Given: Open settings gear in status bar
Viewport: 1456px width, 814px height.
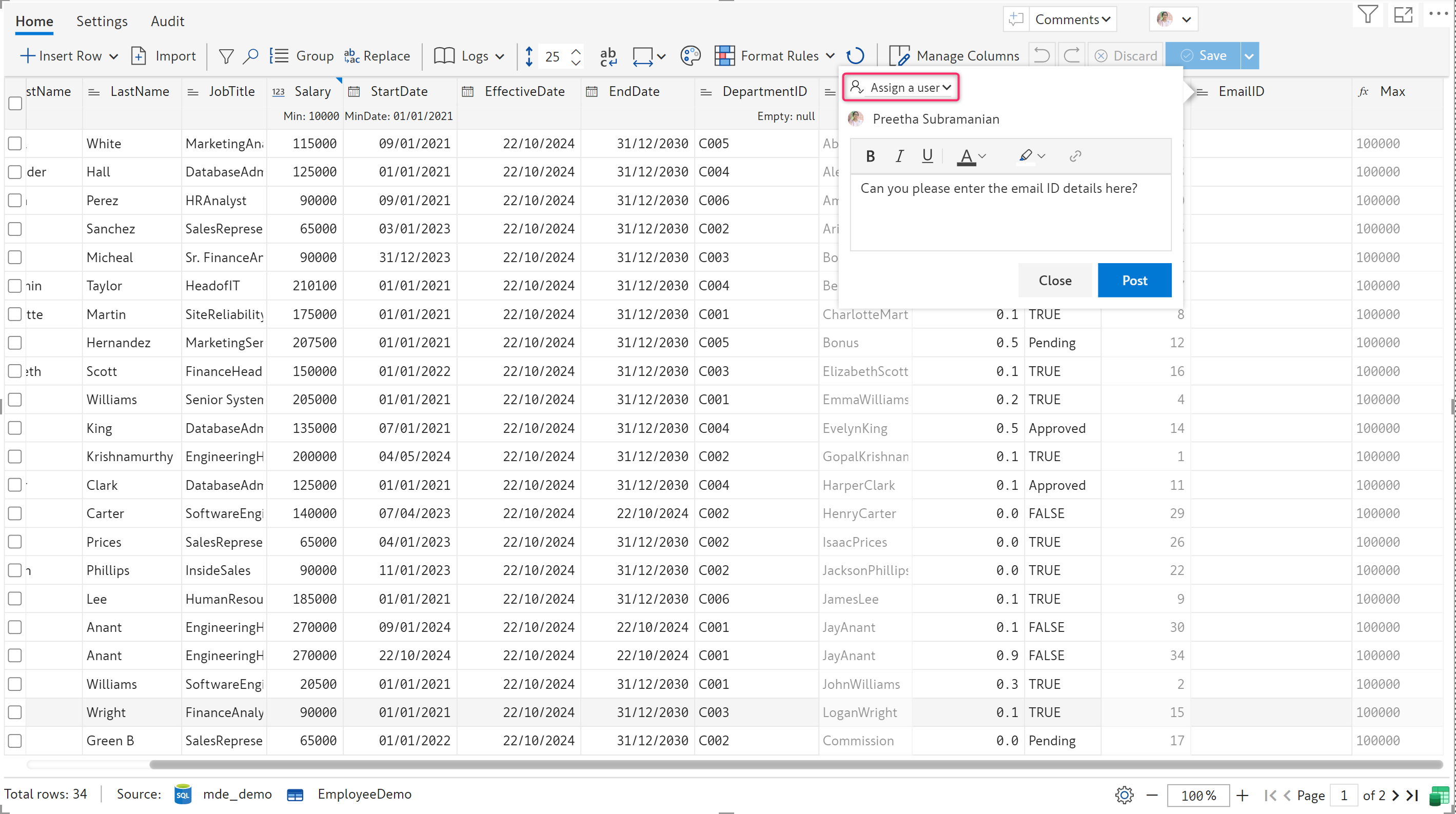Looking at the screenshot, I should coord(1124,796).
